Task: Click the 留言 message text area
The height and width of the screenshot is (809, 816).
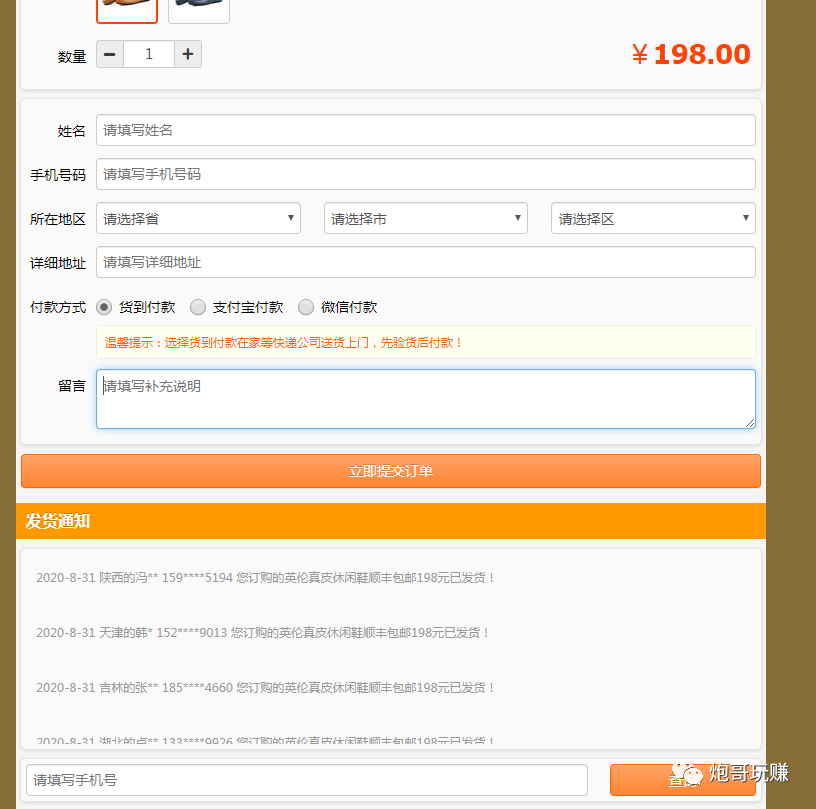Action: tap(425, 399)
